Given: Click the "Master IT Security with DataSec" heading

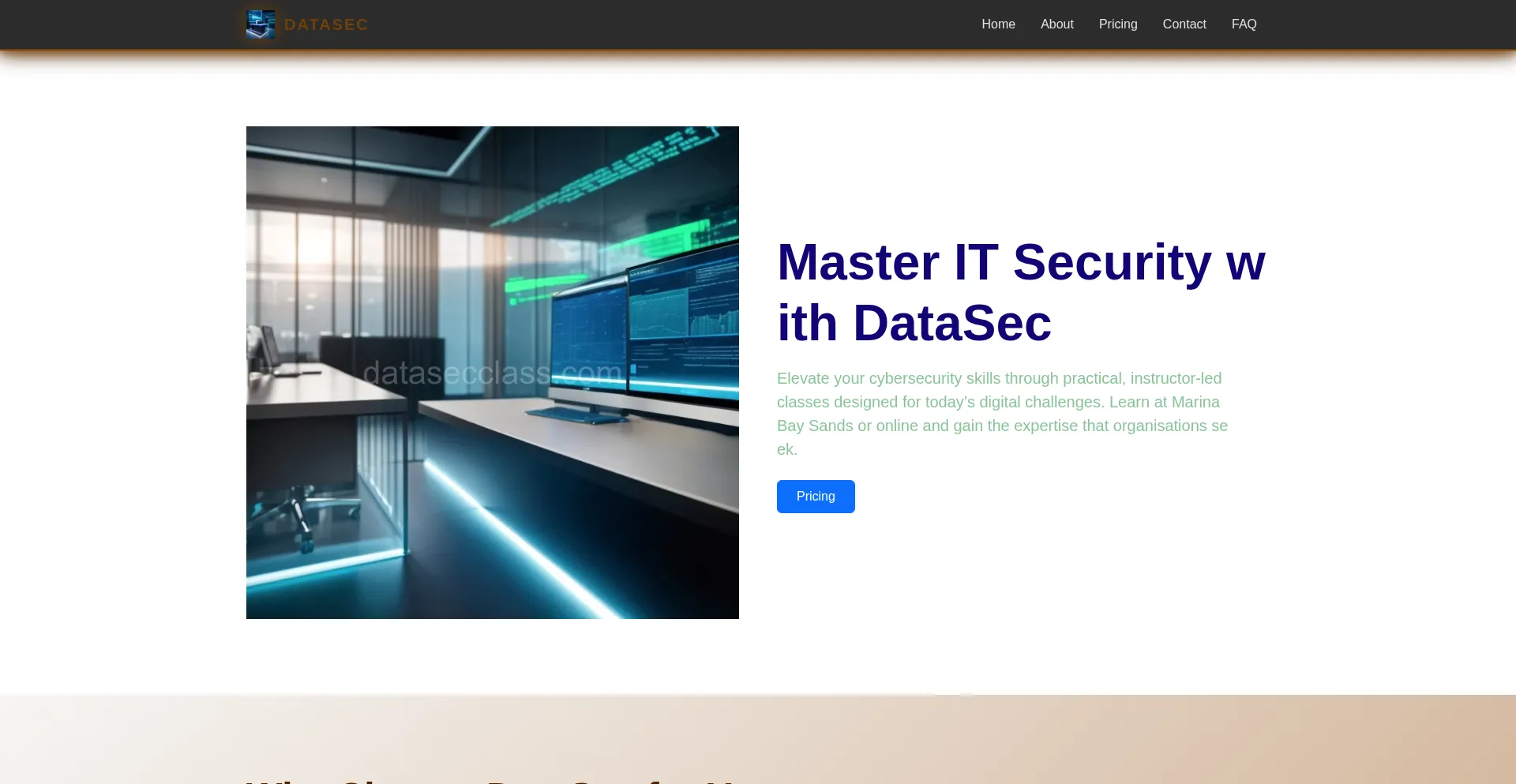Looking at the screenshot, I should tap(1020, 292).
